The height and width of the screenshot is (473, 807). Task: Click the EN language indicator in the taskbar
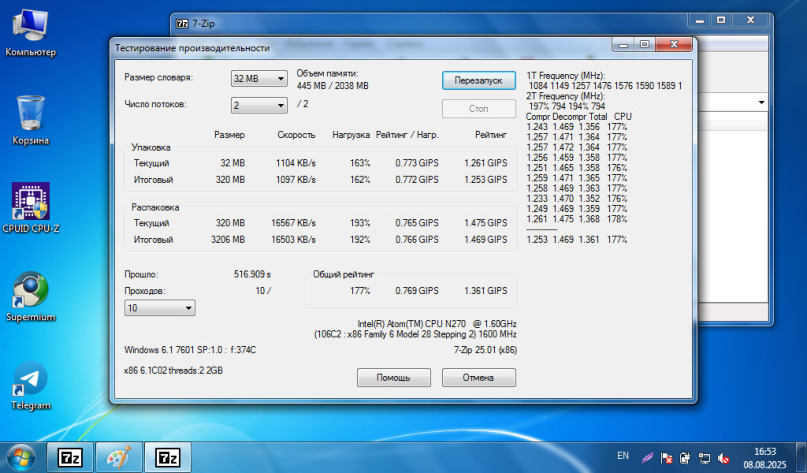pos(622,457)
